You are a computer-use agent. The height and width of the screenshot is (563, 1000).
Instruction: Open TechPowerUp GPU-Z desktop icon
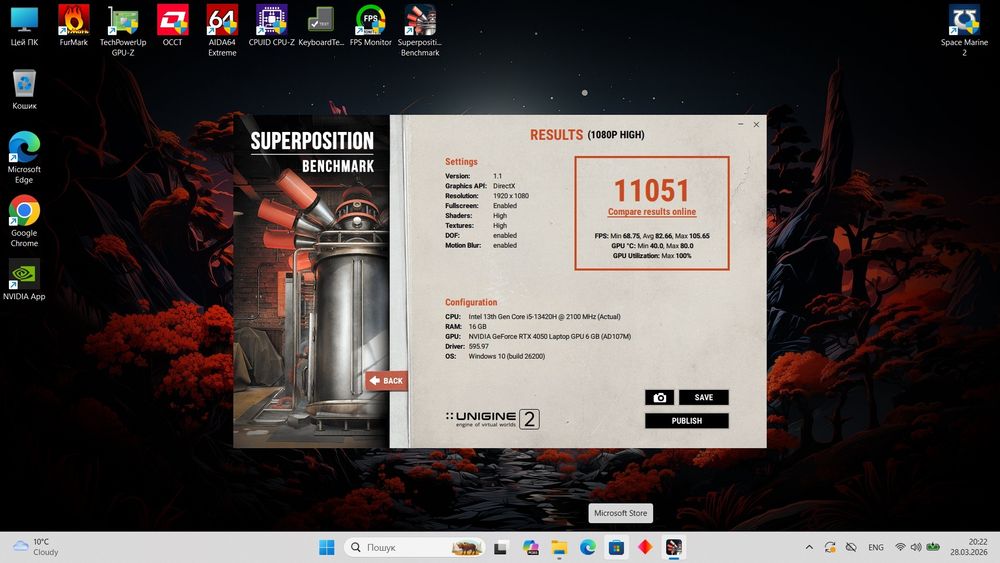123,31
